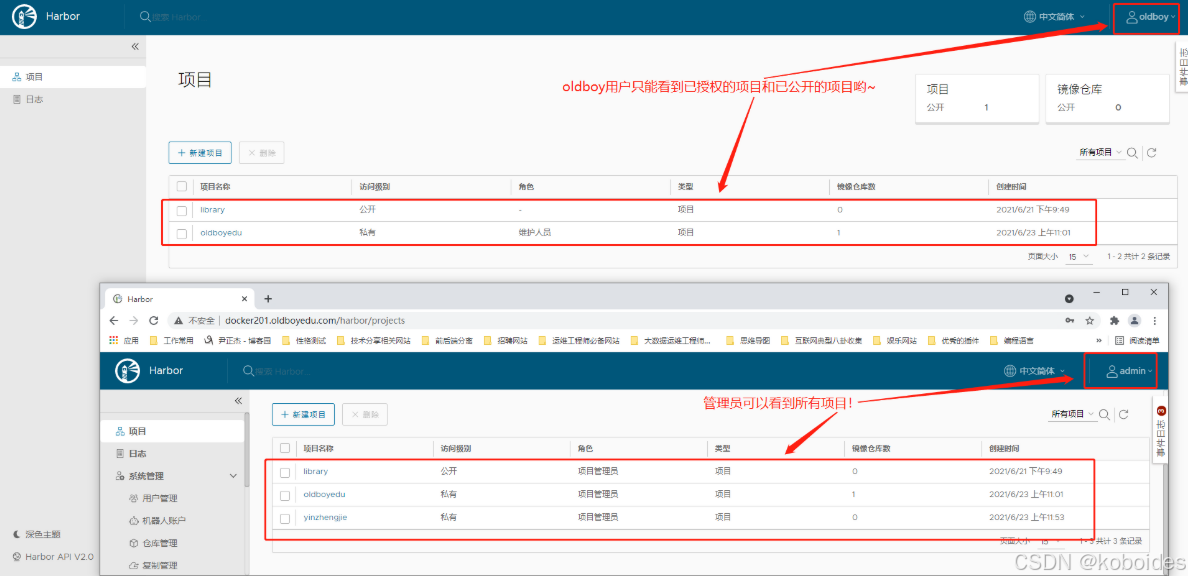Open 所有项目 filter dropdown in admin window
The width and height of the screenshot is (1190, 582).
point(1072,414)
